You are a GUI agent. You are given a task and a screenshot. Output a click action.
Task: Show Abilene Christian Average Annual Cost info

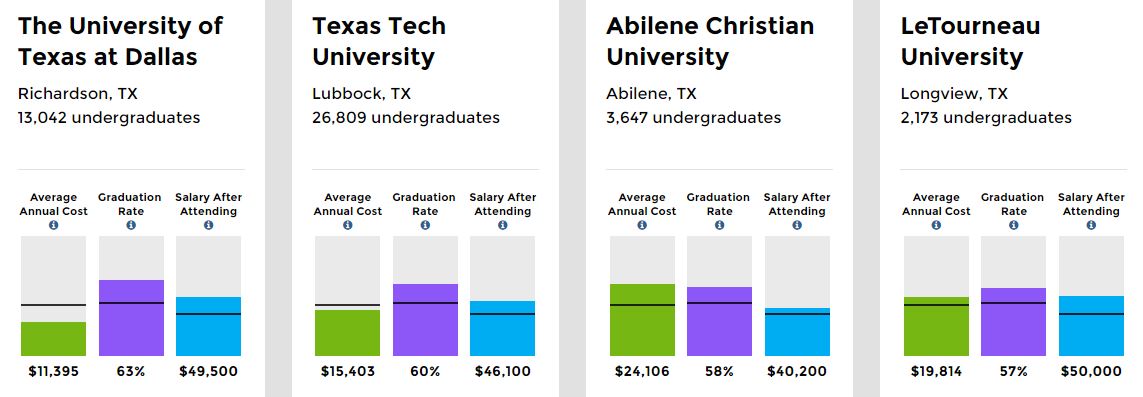642,225
